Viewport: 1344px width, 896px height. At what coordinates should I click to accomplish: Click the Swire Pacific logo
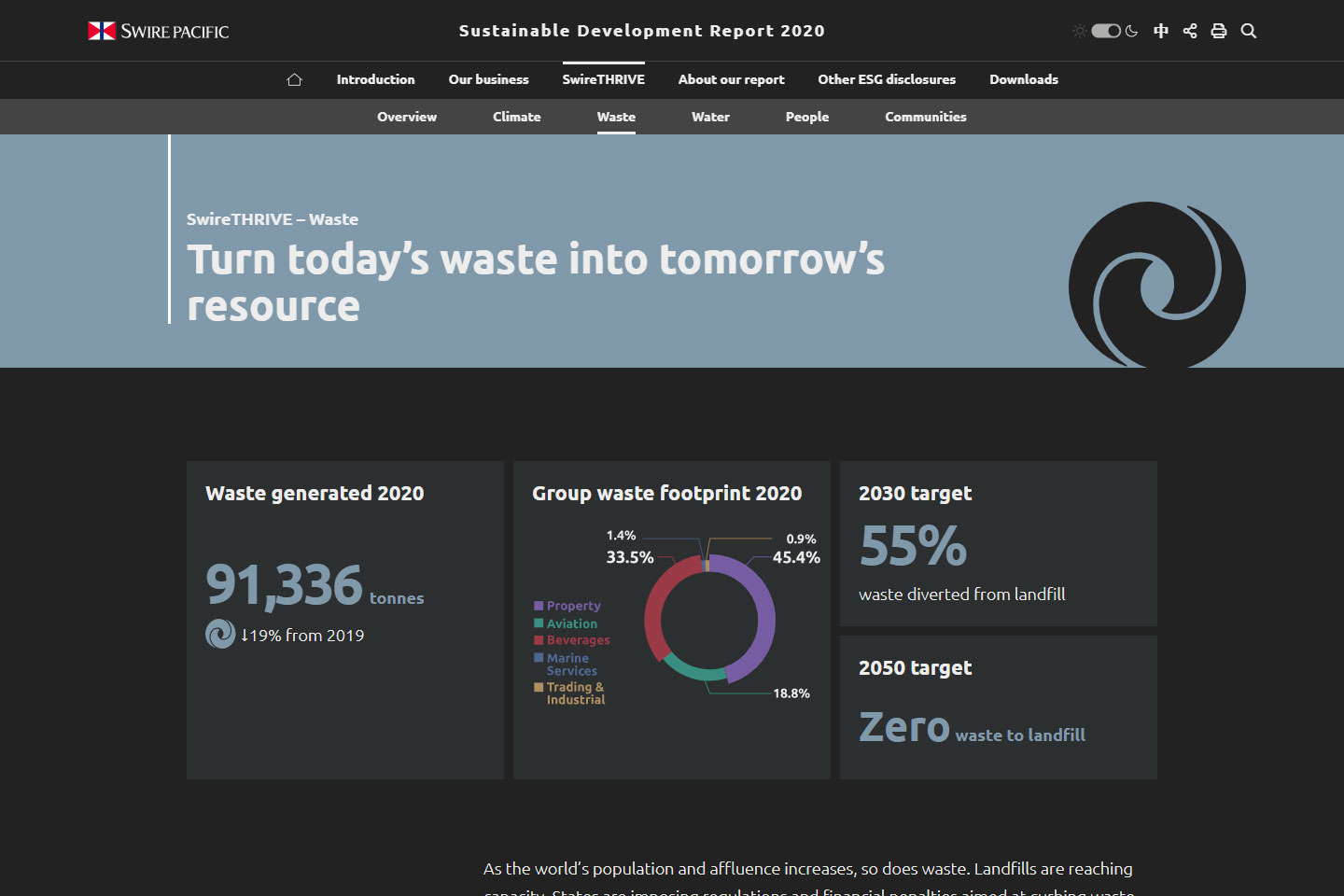pos(159,31)
